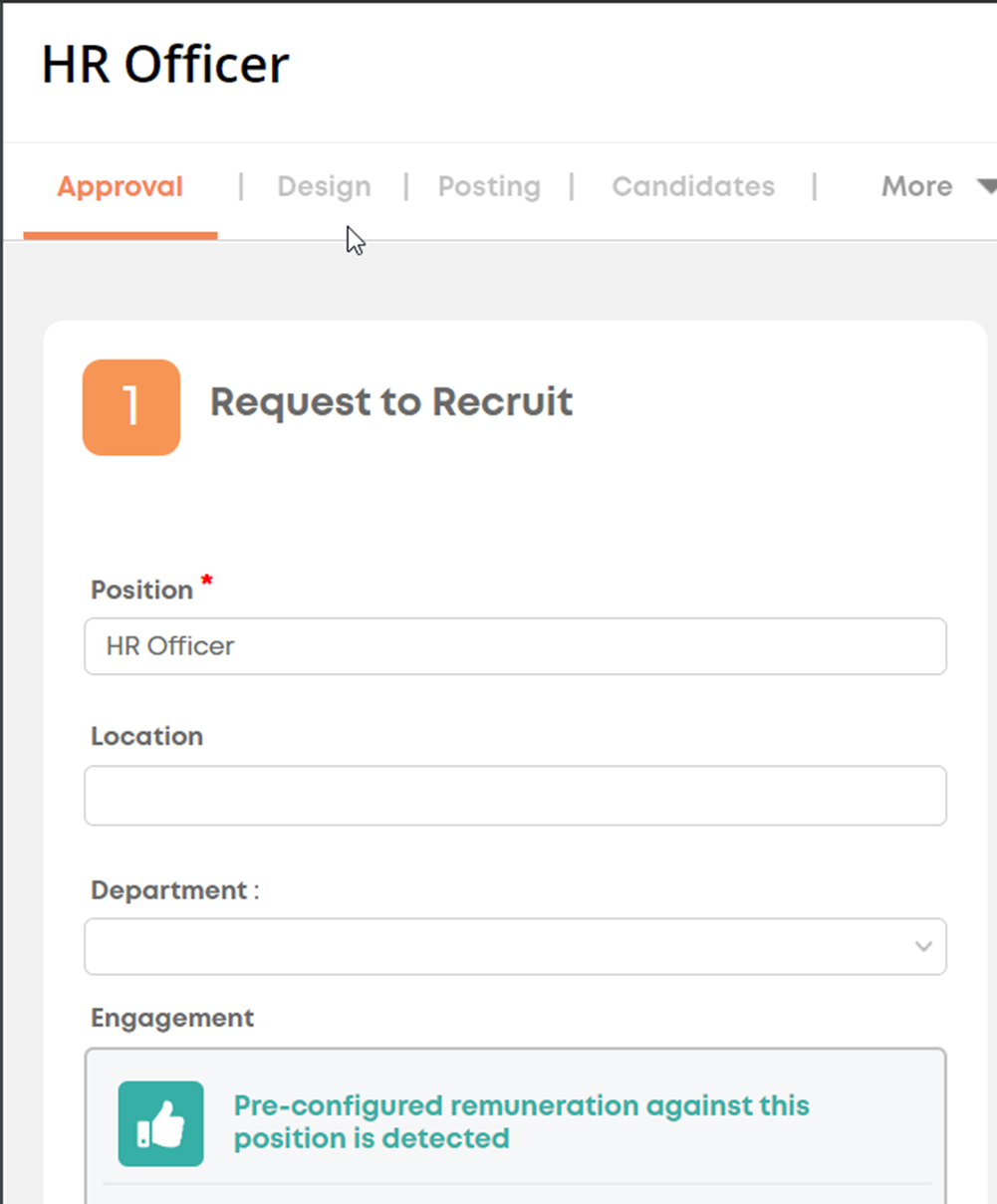Focus the empty Location field

pos(515,796)
